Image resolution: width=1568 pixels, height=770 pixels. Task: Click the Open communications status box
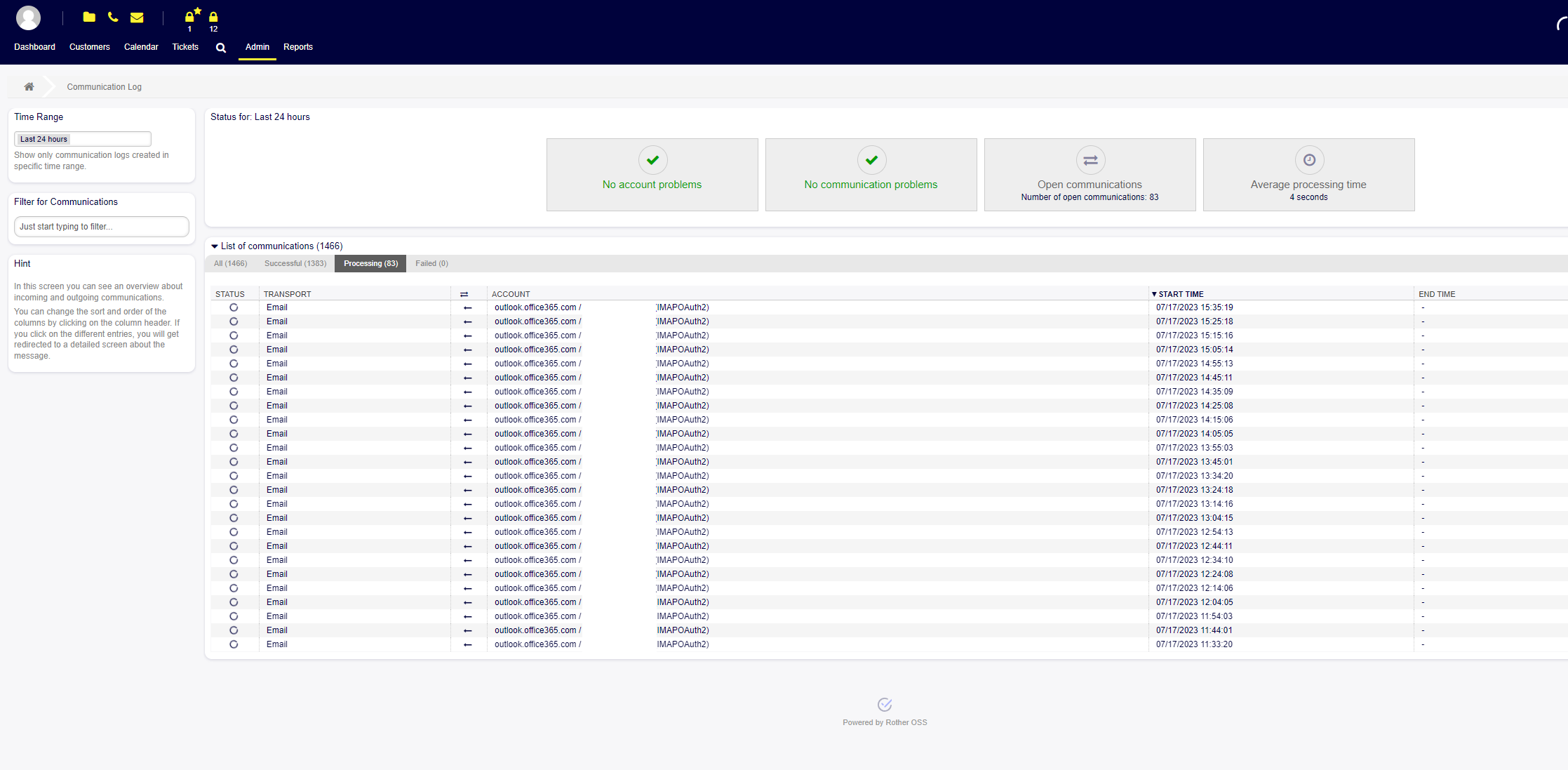(x=1090, y=175)
